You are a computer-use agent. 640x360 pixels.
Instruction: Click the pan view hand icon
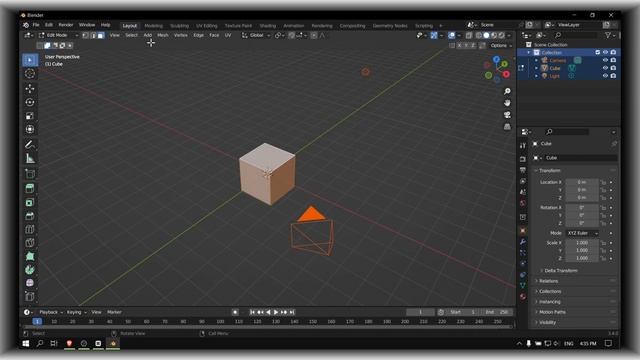click(507, 103)
